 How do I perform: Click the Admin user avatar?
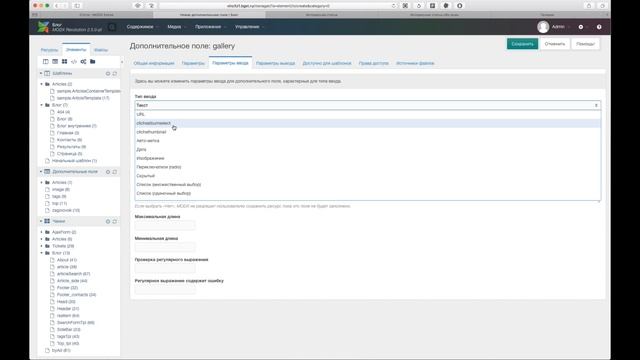pyautogui.click(x=543, y=27)
